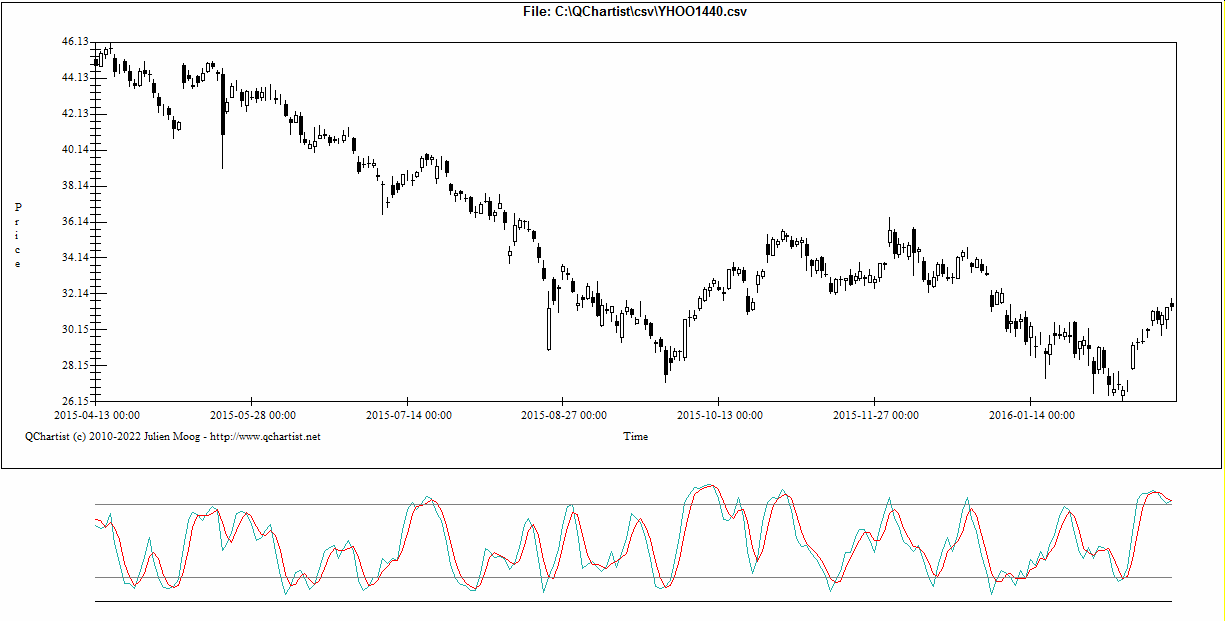Image resolution: width=1225 pixels, height=621 pixels.
Task: Click the 2015-10-13 00:00 date label
Action: pos(720,415)
